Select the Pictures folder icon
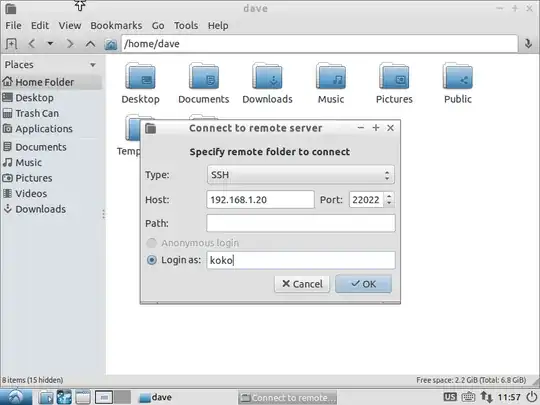Screen dimensions: 540x405 tap(394, 76)
